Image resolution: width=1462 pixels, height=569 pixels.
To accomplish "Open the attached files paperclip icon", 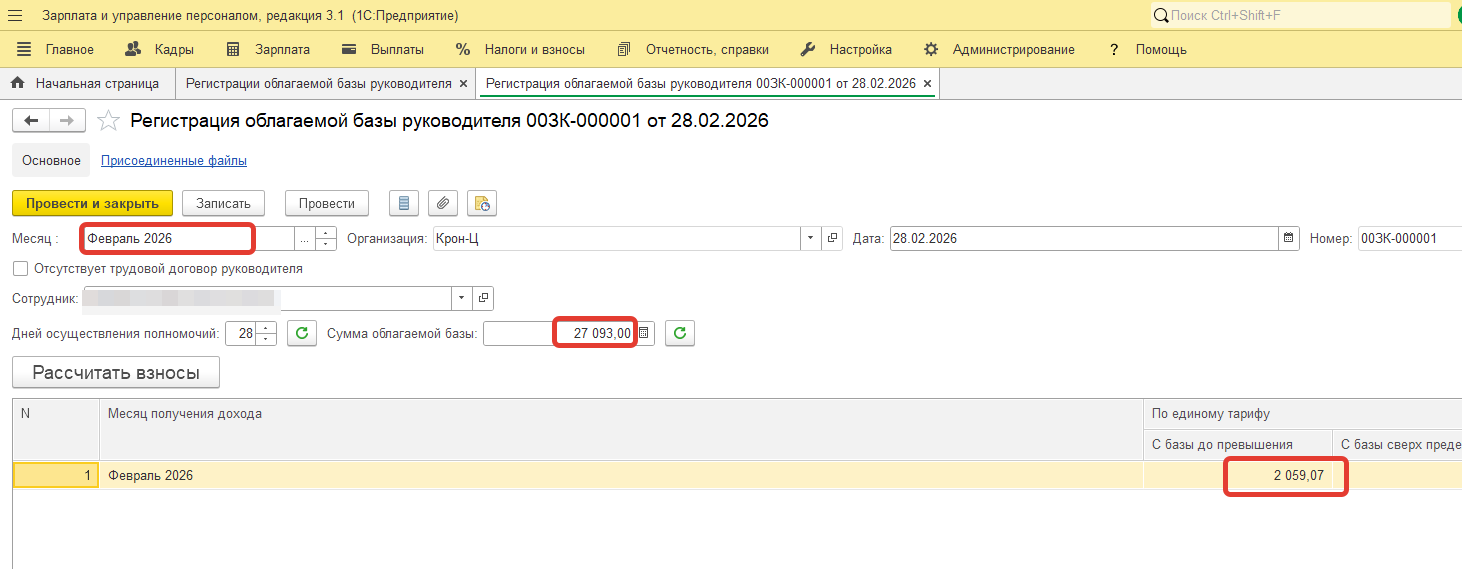I will point(443,203).
